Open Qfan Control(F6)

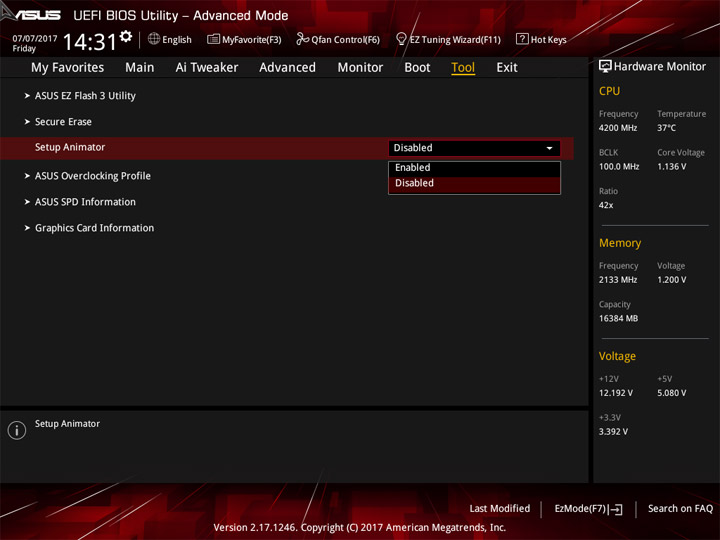point(338,39)
